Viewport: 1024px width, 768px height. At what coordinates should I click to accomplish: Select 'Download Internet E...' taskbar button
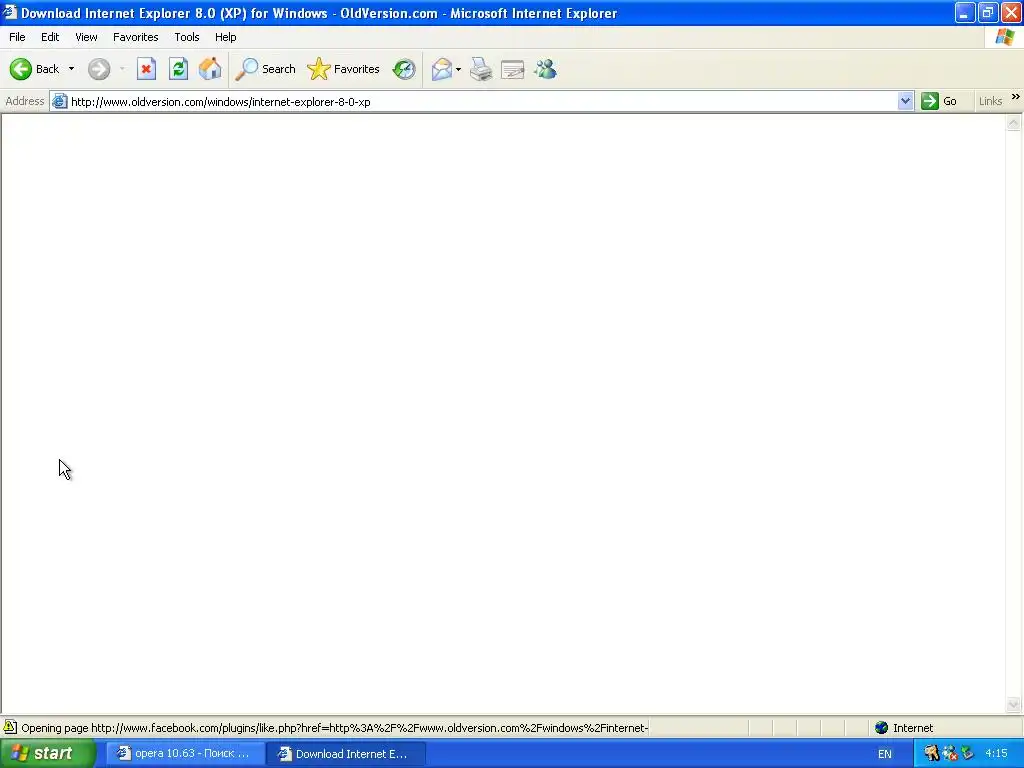coord(346,754)
